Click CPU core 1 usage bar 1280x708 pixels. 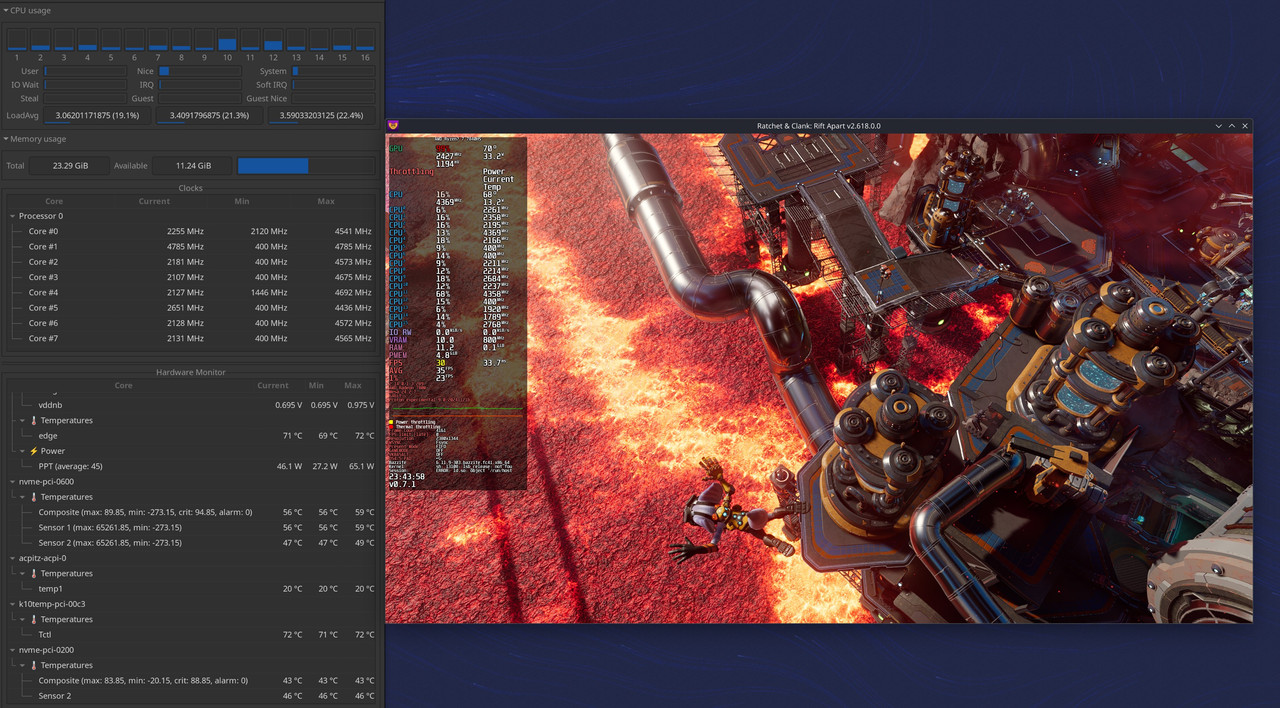click(x=17, y=39)
